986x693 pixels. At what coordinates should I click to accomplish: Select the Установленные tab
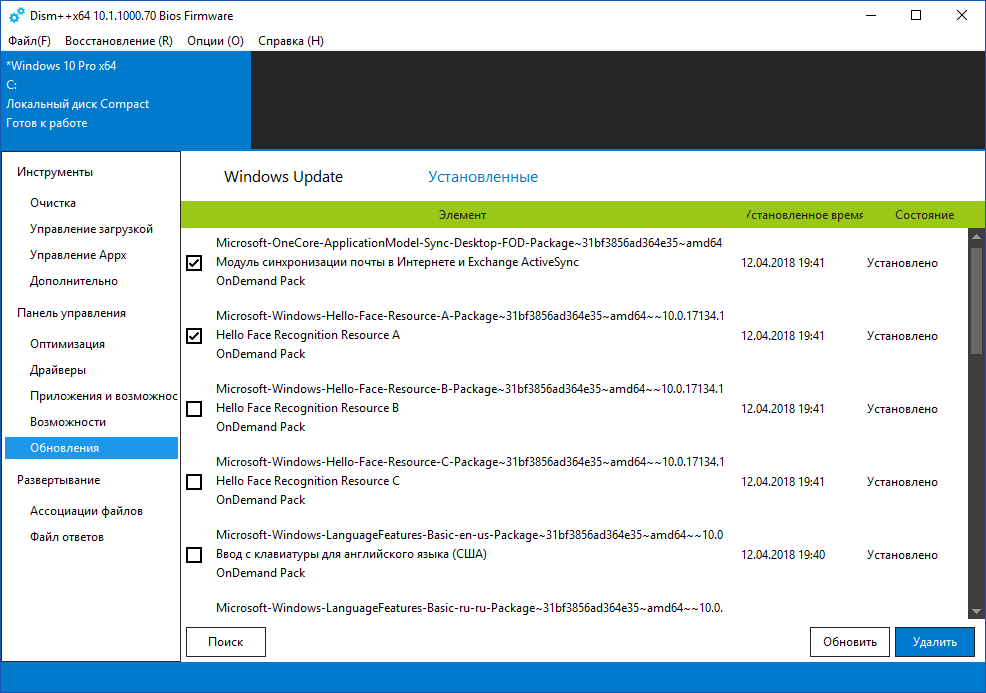coord(483,177)
